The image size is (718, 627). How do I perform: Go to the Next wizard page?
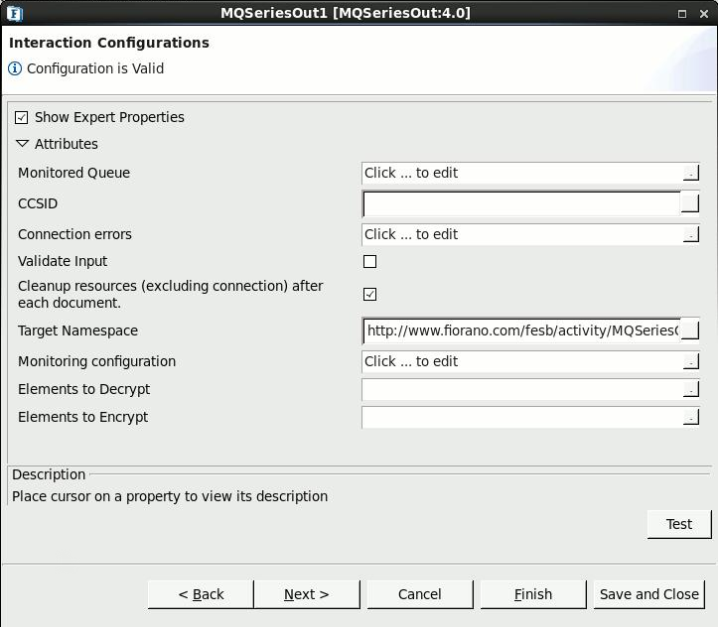[x=306, y=594]
